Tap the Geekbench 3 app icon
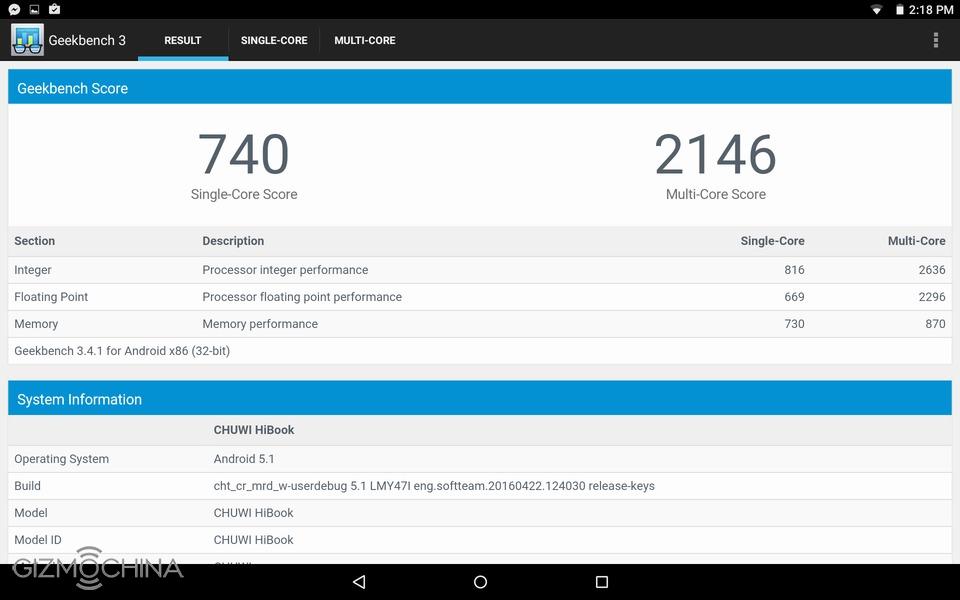The height and width of the screenshot is (600, 960). tap(27, 40)
